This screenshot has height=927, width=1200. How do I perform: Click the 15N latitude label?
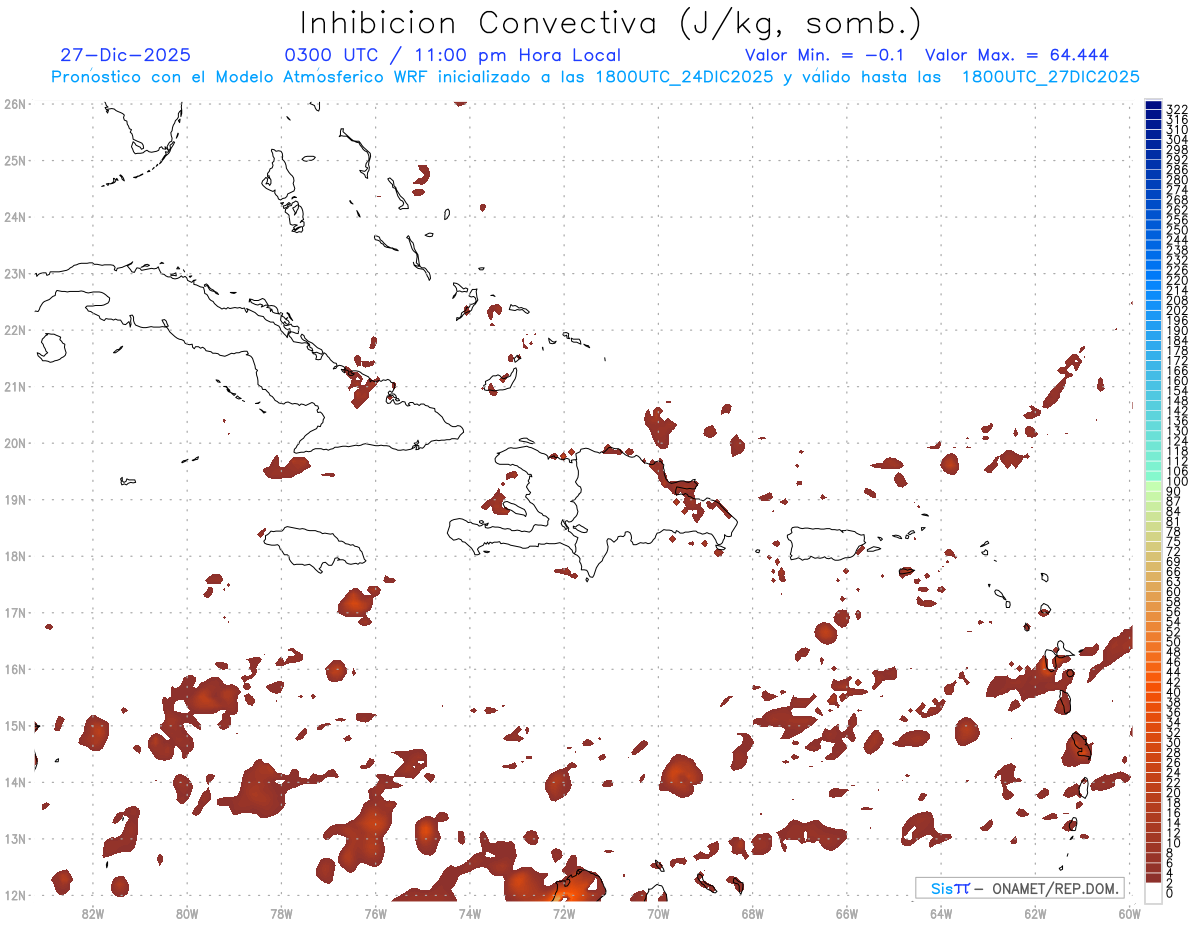(x=15, y=725)
